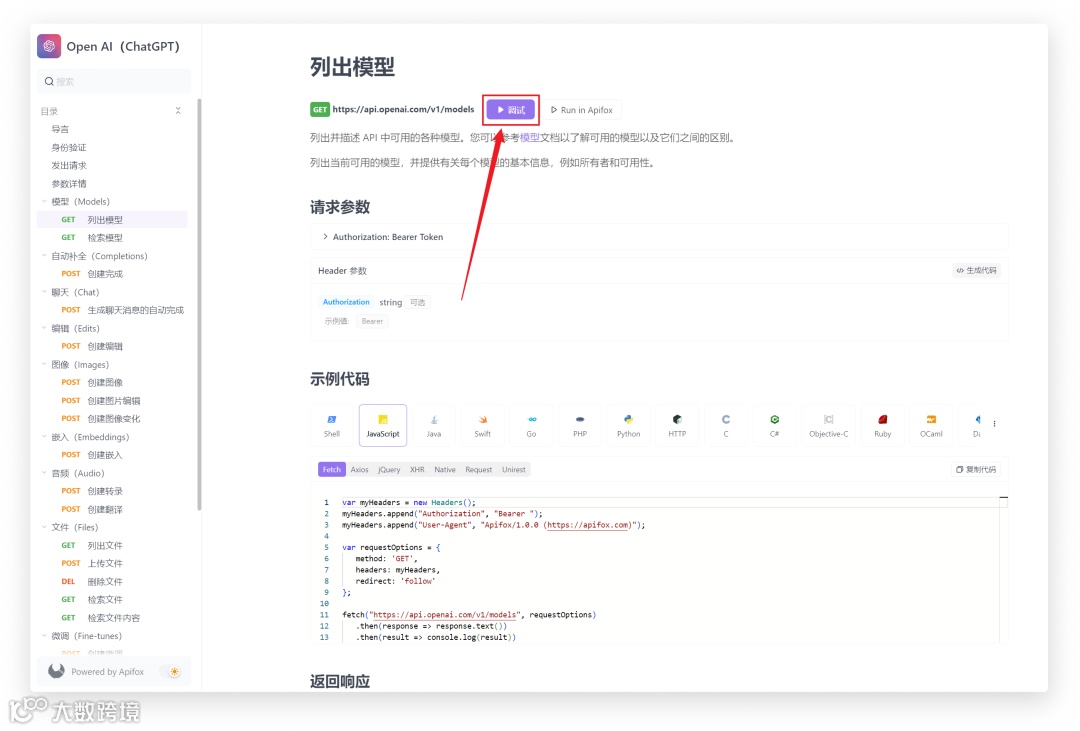Click the Apifox logo in footer

[56, 671]
